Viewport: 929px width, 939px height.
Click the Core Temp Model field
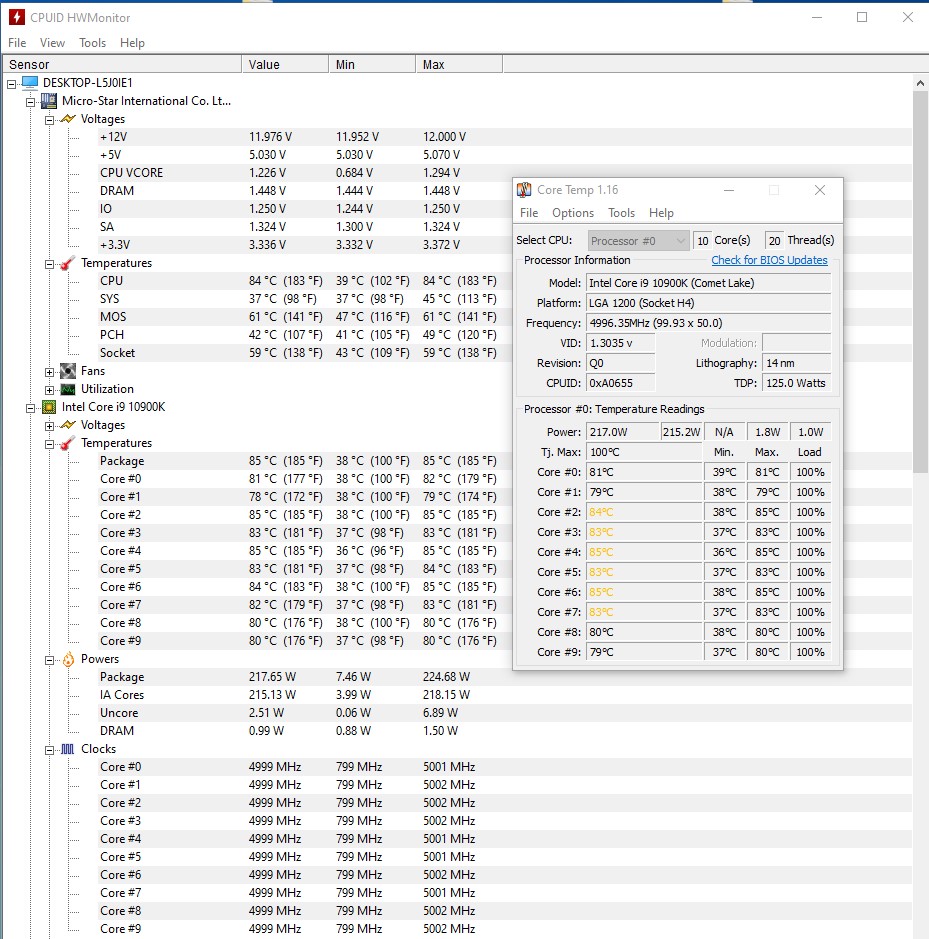point(709,283)
